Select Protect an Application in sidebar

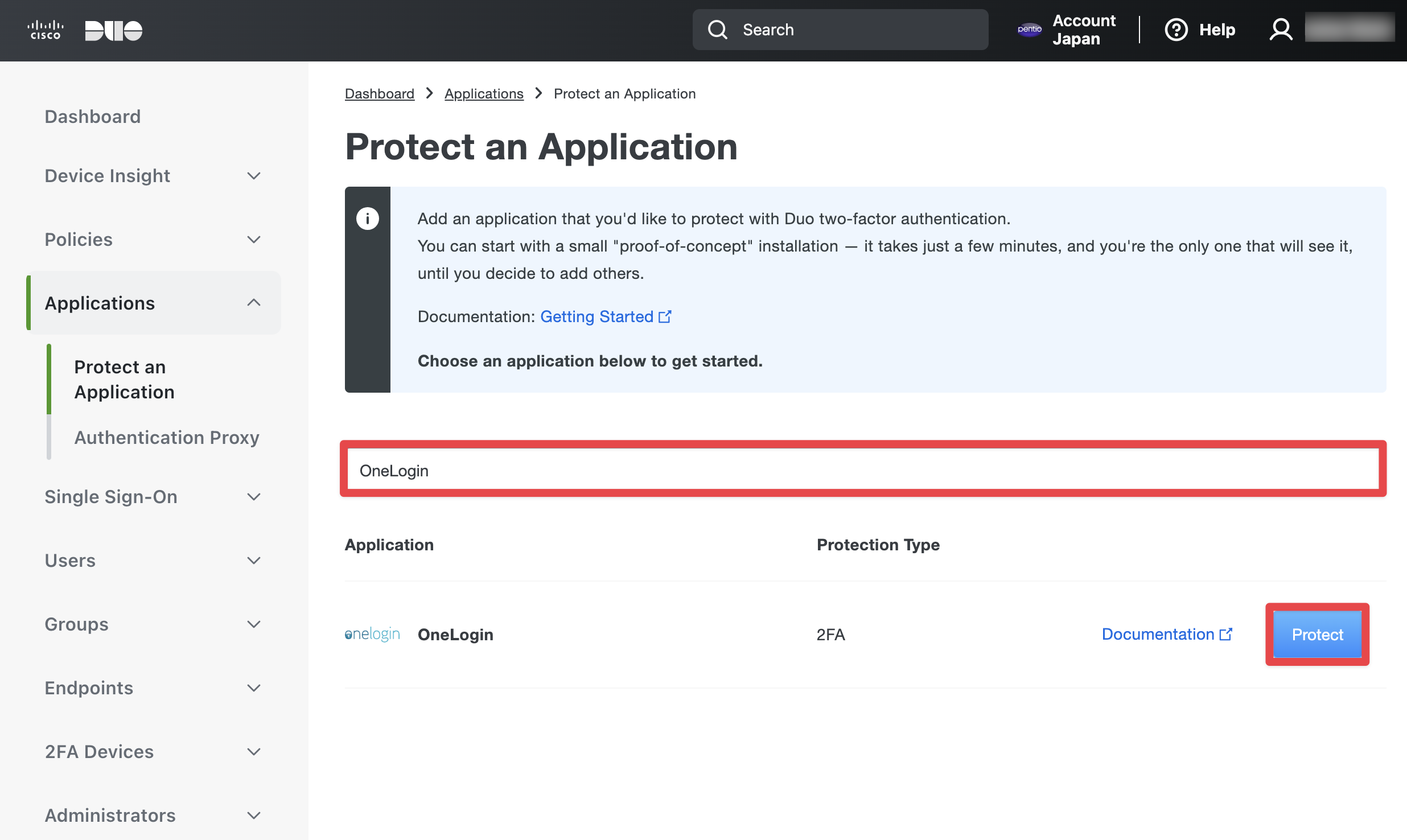[125, 380]
